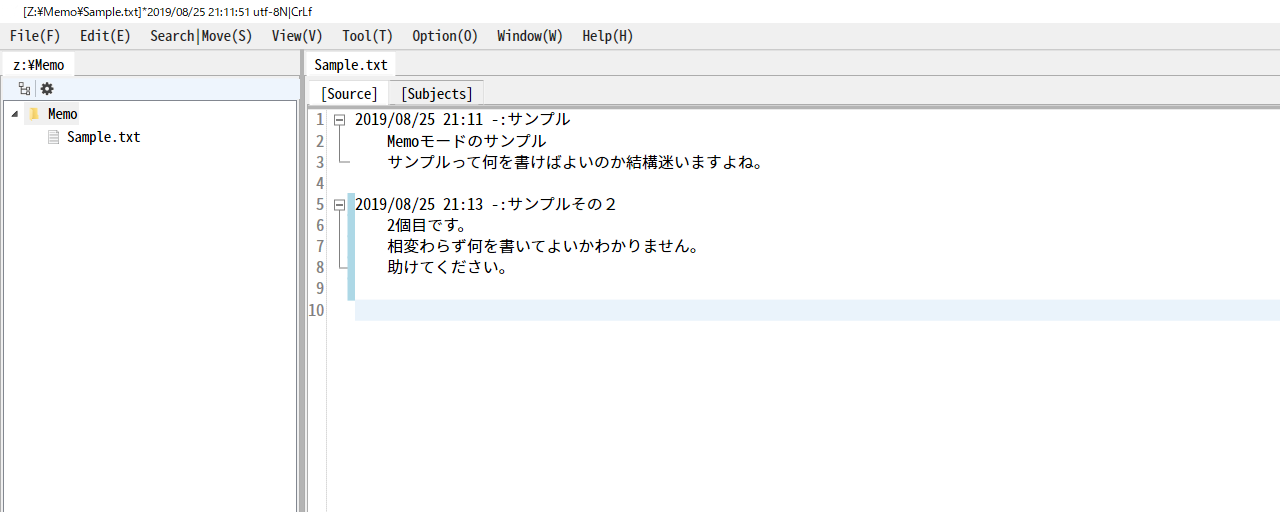Click the Memo folder icon
Screen dimensions: 1280x512
[x=34, y=114]
